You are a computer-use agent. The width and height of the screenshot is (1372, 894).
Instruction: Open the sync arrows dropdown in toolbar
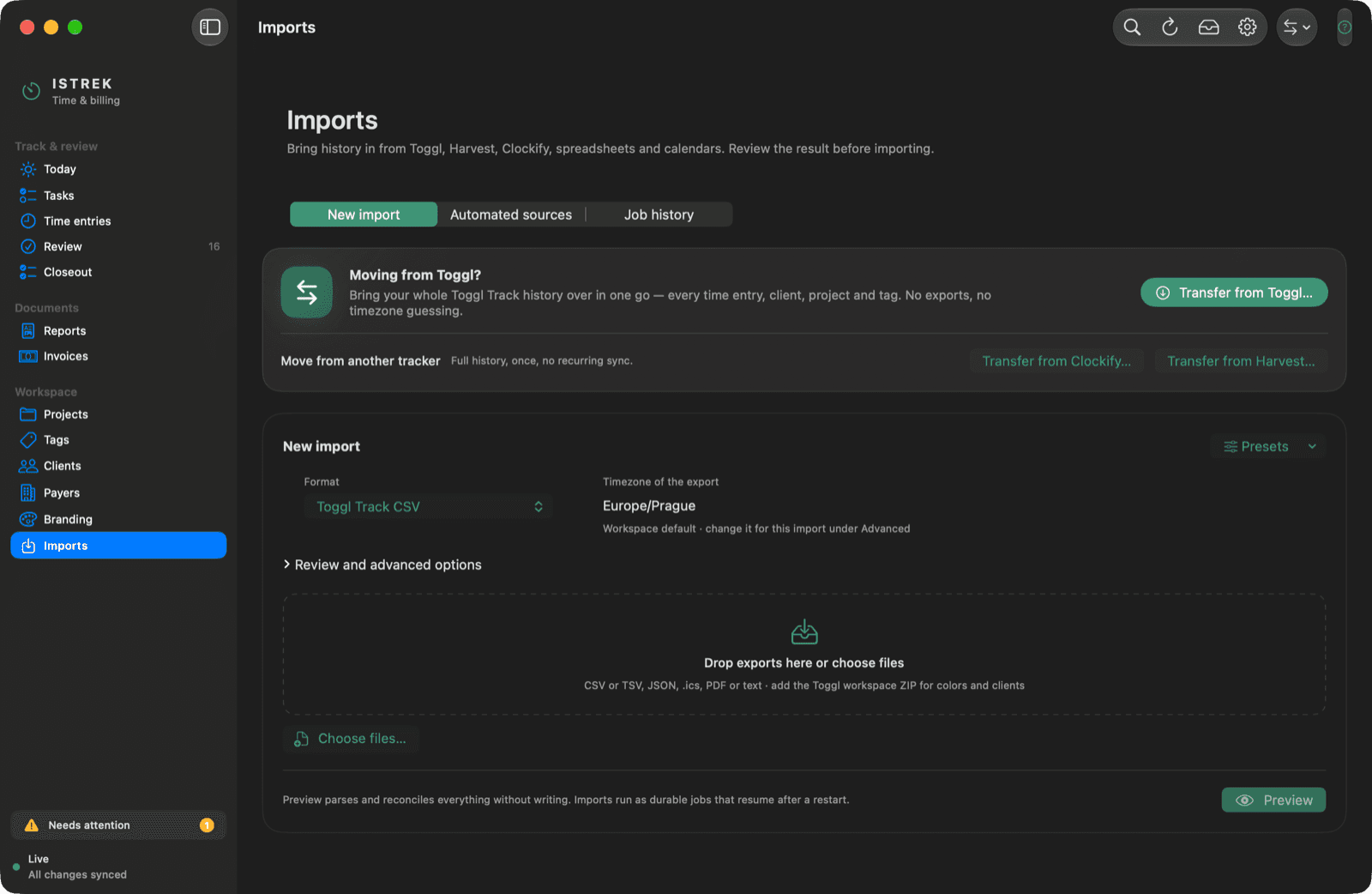[x=1297, y=27]
